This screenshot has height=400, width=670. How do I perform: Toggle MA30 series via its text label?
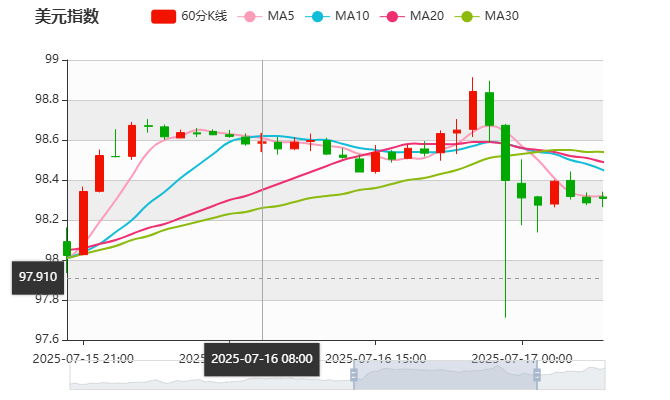pos(501,16)
